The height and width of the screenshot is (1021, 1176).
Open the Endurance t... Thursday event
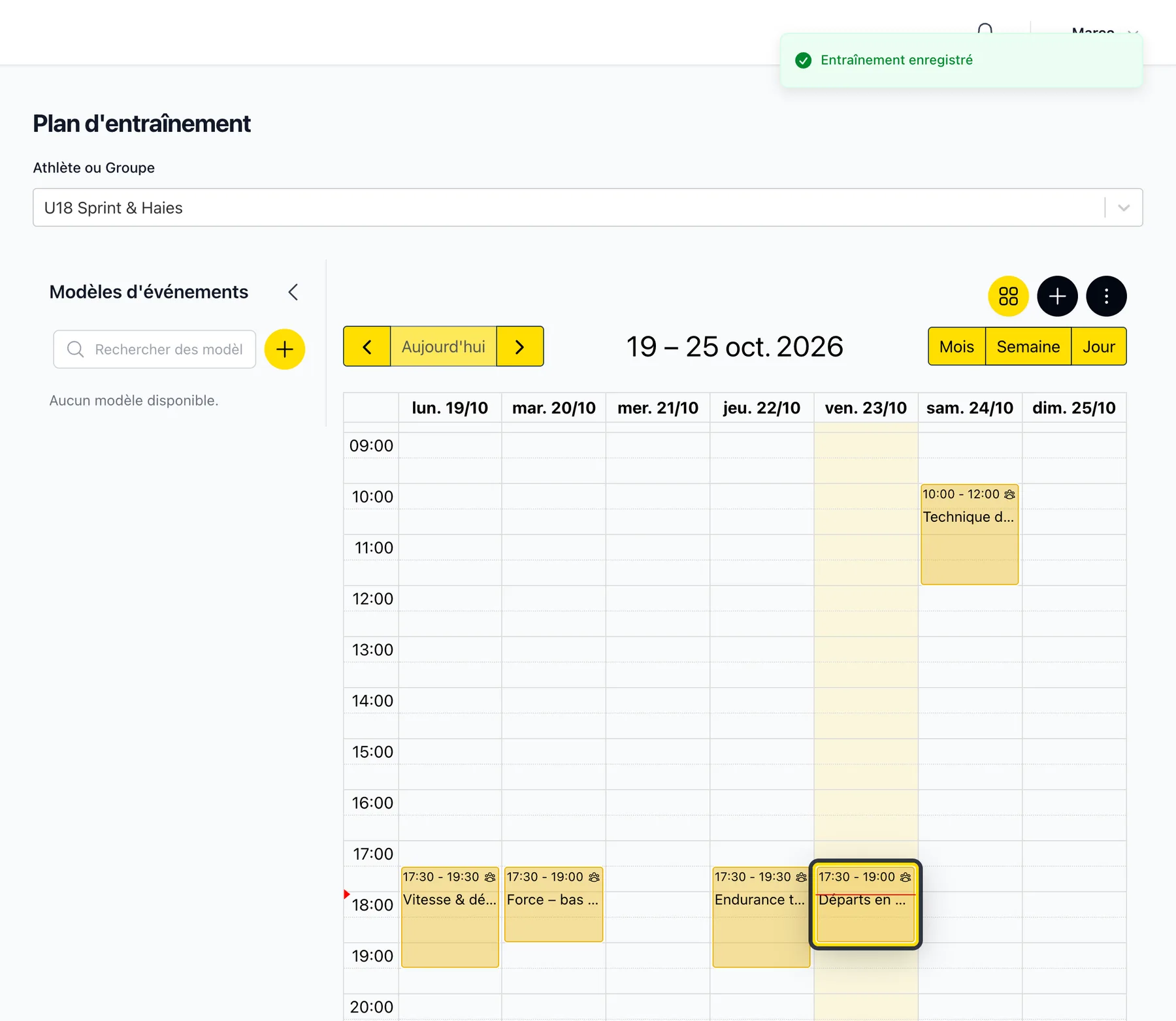762,917
